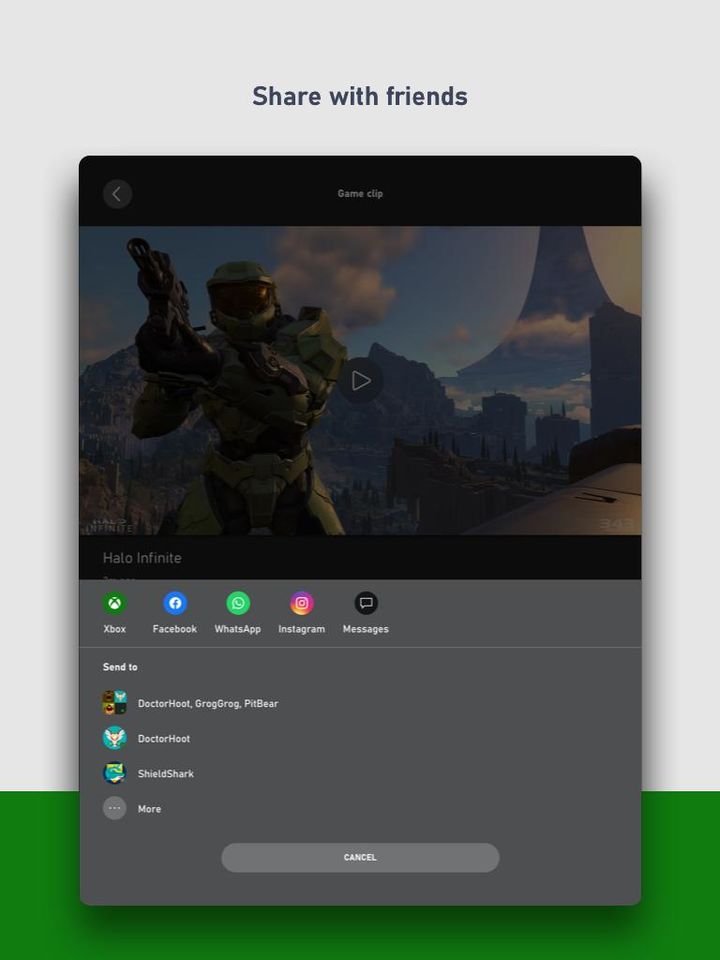720x960 pixels.
Task: Tap ShieldShark's avatar picture
Action: 115,773
